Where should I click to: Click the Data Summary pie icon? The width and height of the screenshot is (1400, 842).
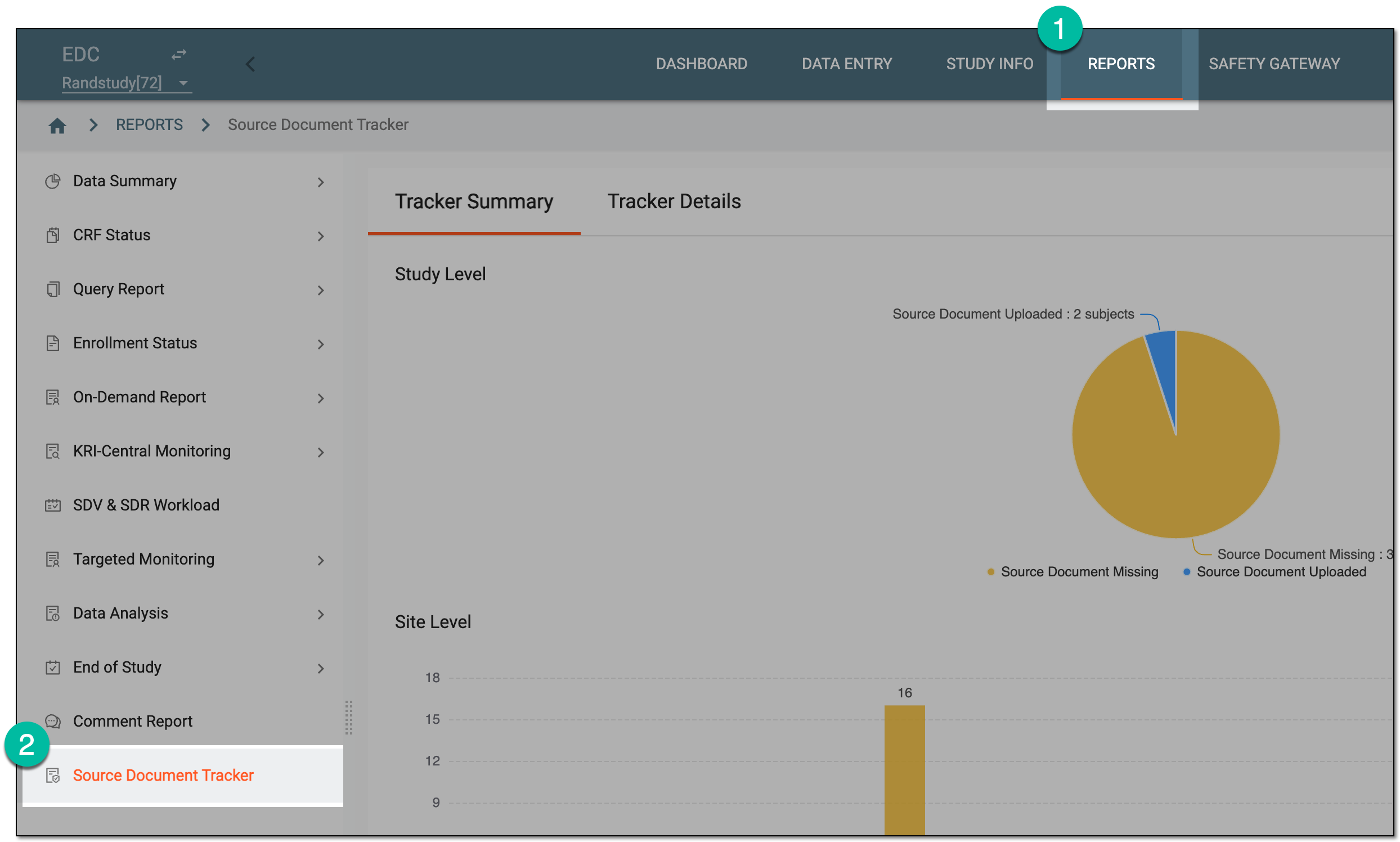(53, 181)
